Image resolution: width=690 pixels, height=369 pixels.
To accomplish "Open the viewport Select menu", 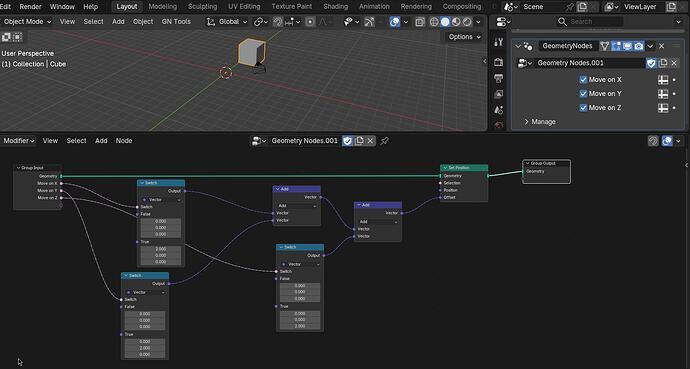I will coord(93,22).
